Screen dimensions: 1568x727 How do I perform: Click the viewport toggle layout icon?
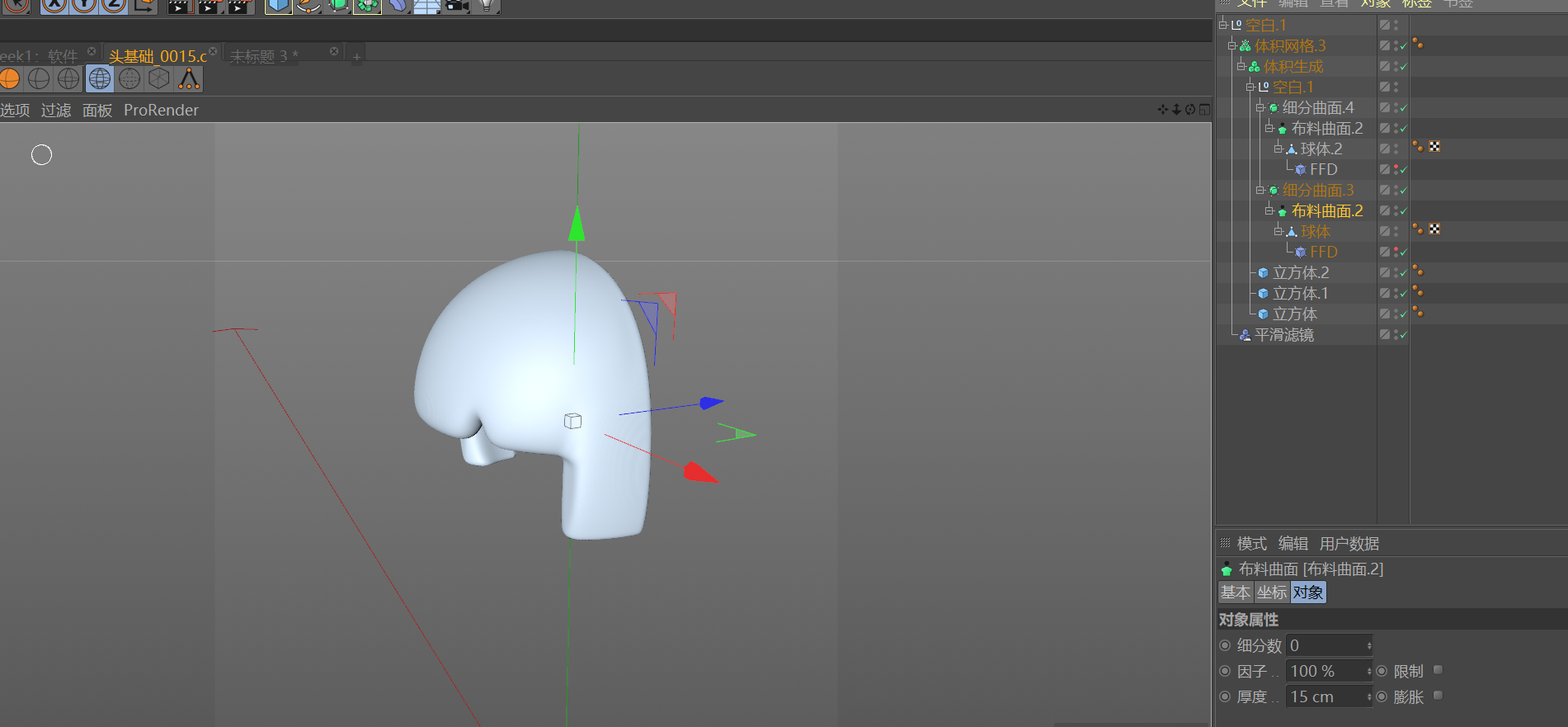(1204, 109)
